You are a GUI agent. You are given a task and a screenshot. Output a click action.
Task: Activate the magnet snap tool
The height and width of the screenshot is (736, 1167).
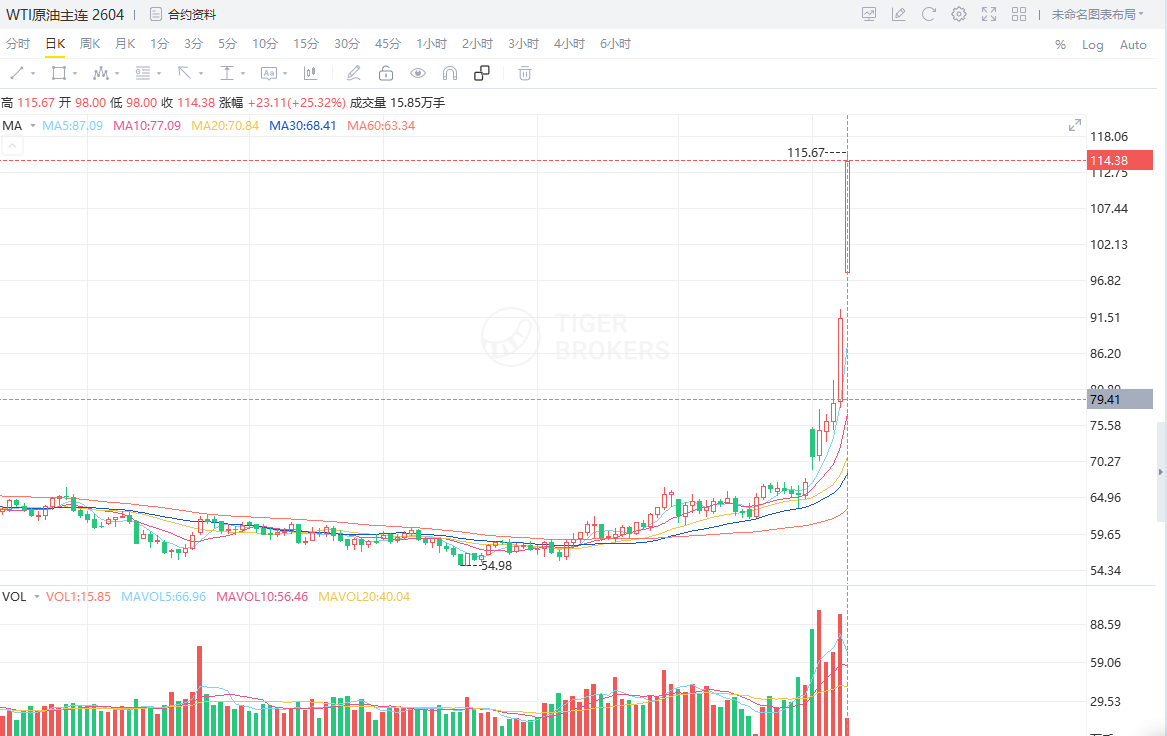coord(450,73)
